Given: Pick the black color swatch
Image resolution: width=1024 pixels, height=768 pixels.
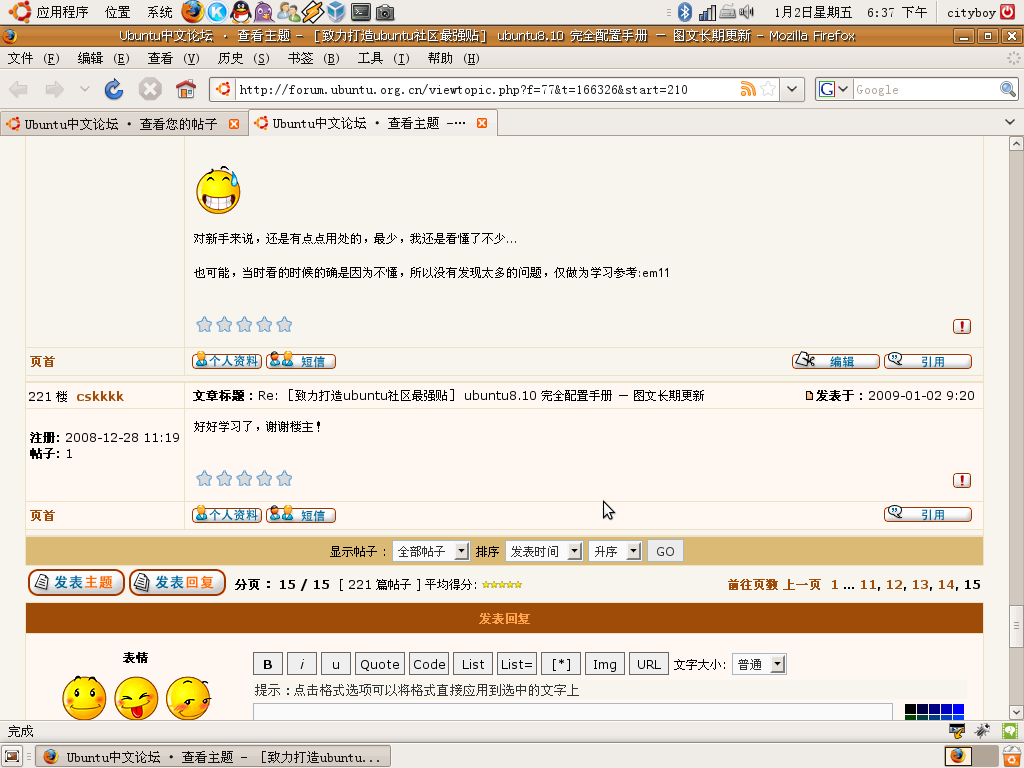Looking at the screenshot, I should (910, 709).
